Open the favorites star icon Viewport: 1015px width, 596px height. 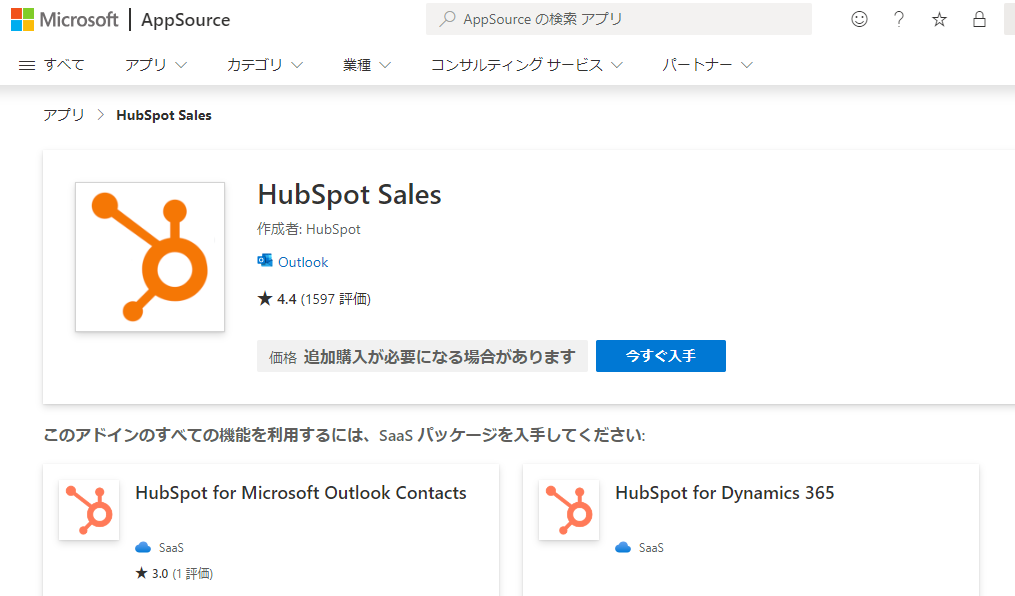(x=939, y=19)
